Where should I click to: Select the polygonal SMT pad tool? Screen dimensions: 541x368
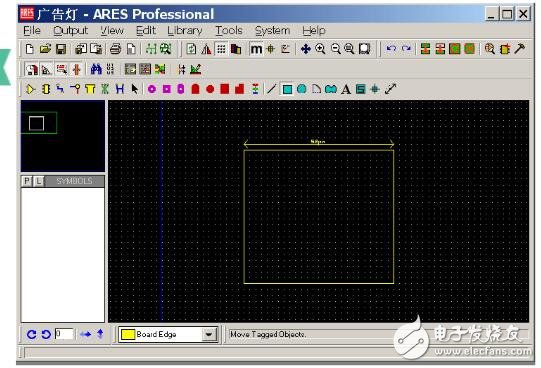(x=239, y=89)
